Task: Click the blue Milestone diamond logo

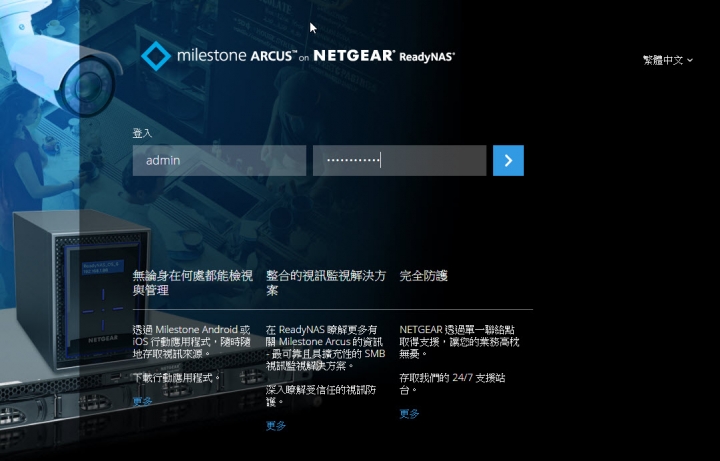Action: [x=156, y=56]
